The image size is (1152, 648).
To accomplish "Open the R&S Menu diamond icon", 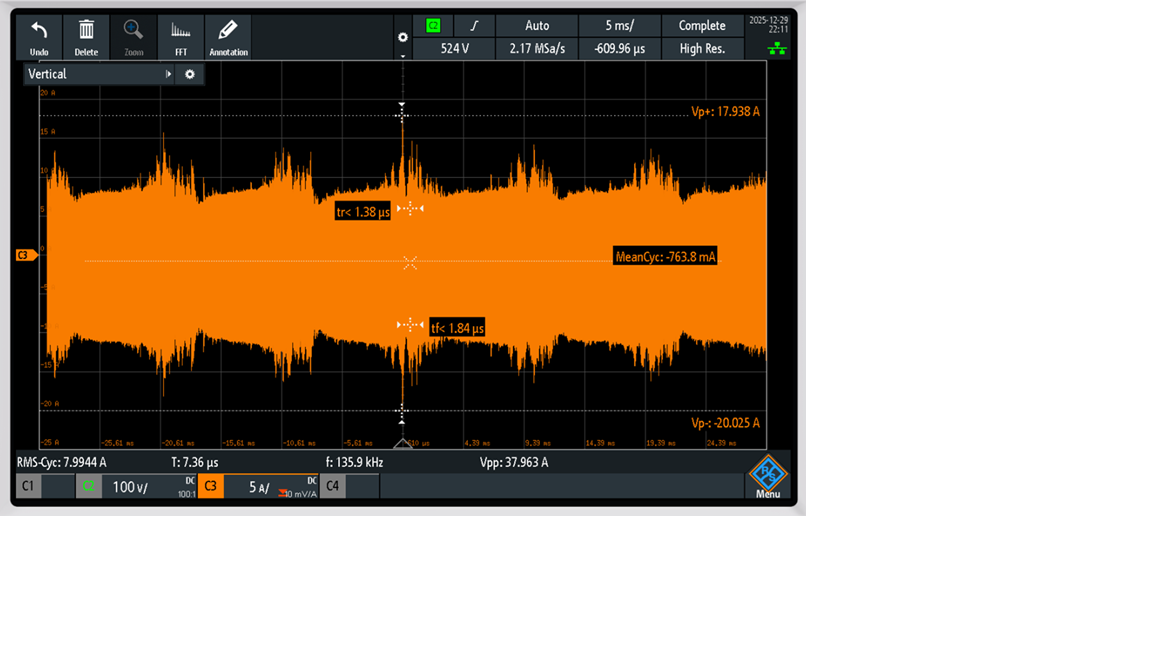I will coord(768,476).
